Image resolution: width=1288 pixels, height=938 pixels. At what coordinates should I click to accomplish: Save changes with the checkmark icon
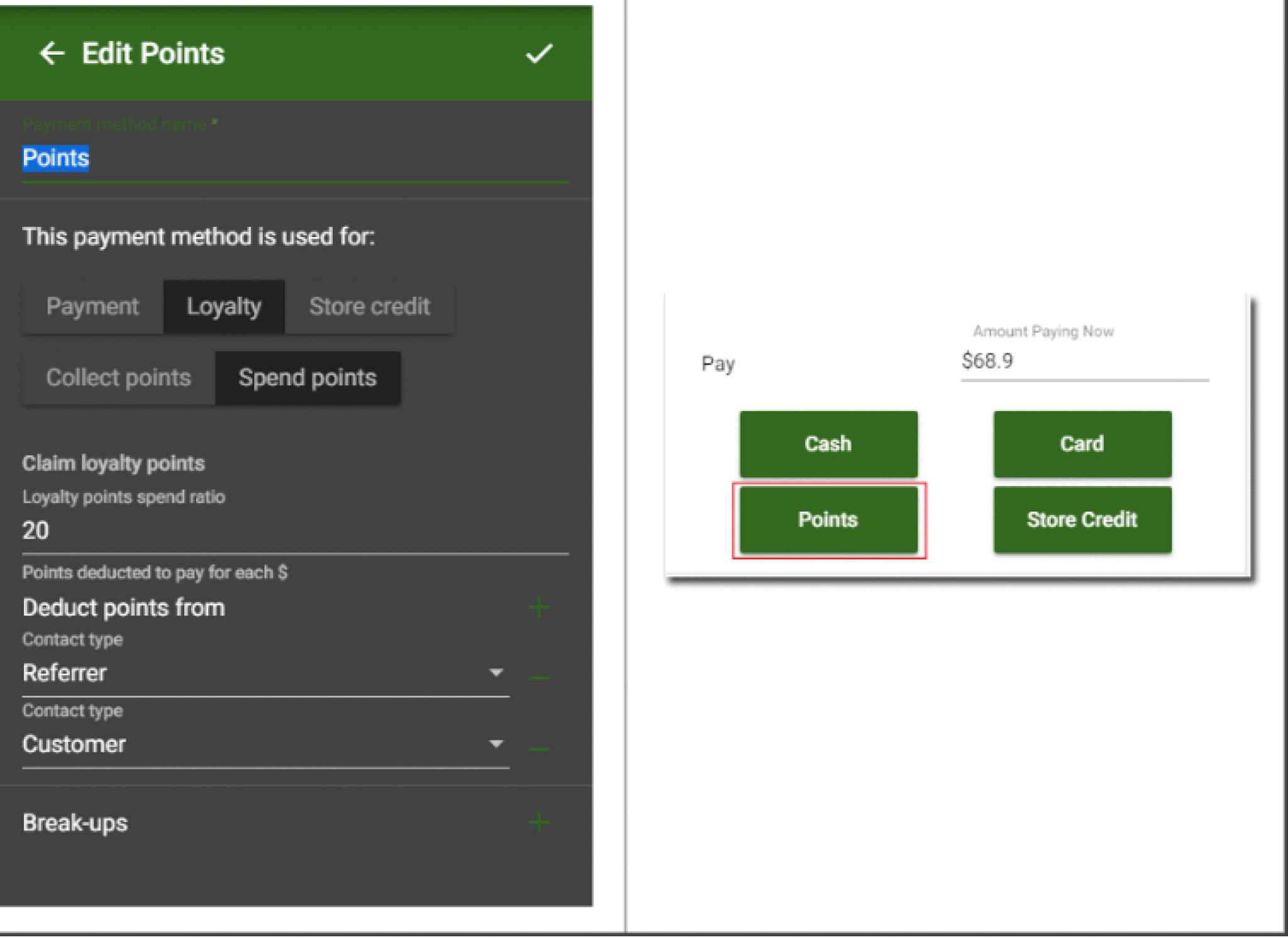coord(539,55)
